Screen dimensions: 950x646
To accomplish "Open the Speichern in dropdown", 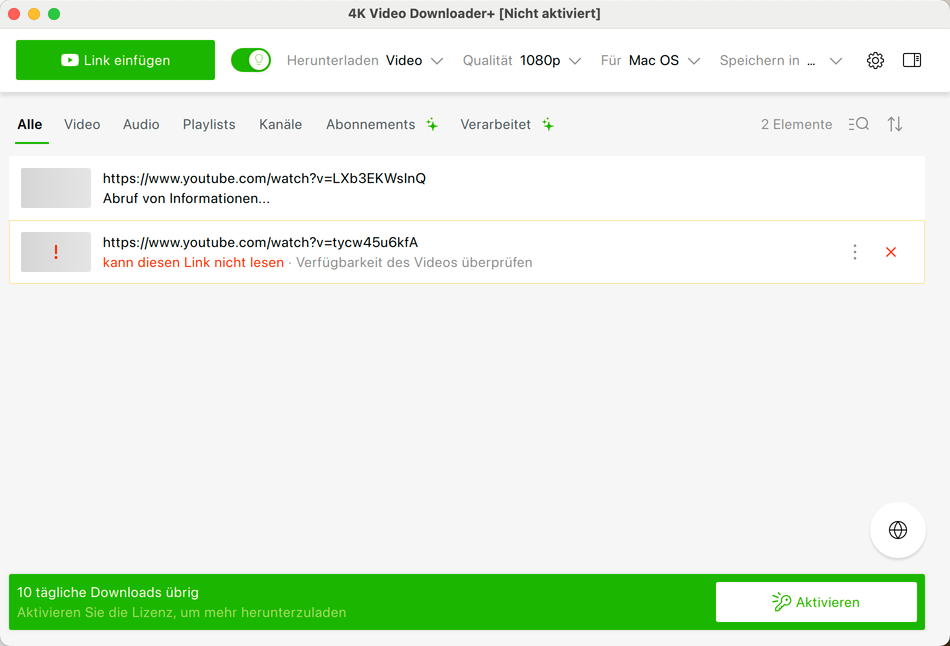I will (781, 61).
